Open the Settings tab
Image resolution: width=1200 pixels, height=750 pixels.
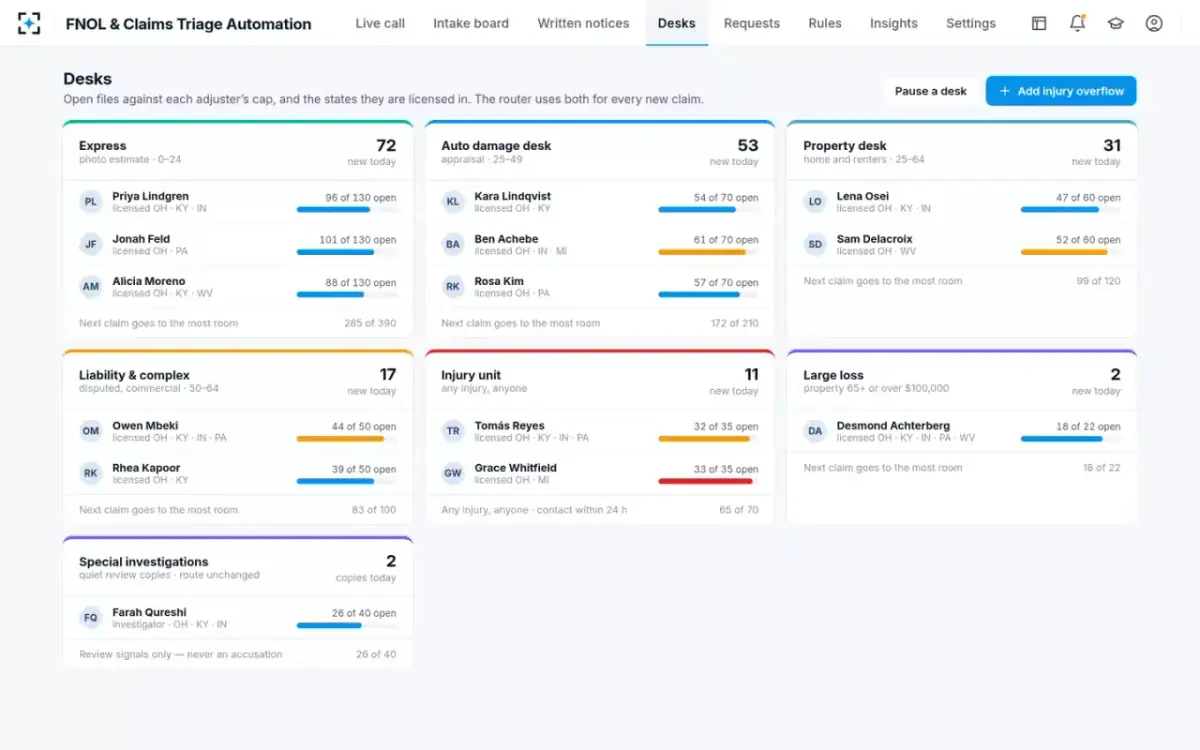971,23
